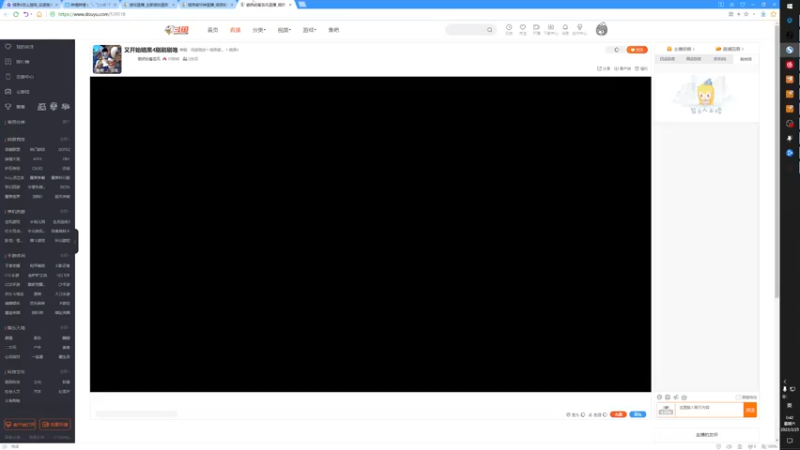Reload the page with the green refresh icon
Screen dimensions: 800x450
(16, 14)
